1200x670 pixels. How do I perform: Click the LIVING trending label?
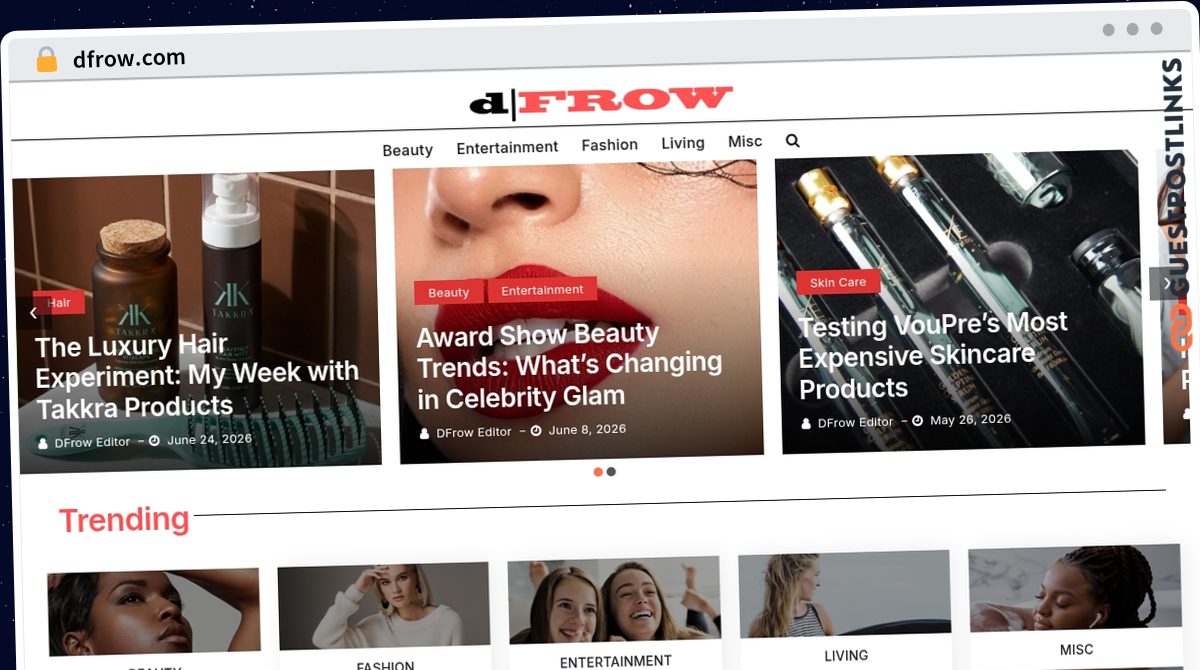click(x=846, y=655)
